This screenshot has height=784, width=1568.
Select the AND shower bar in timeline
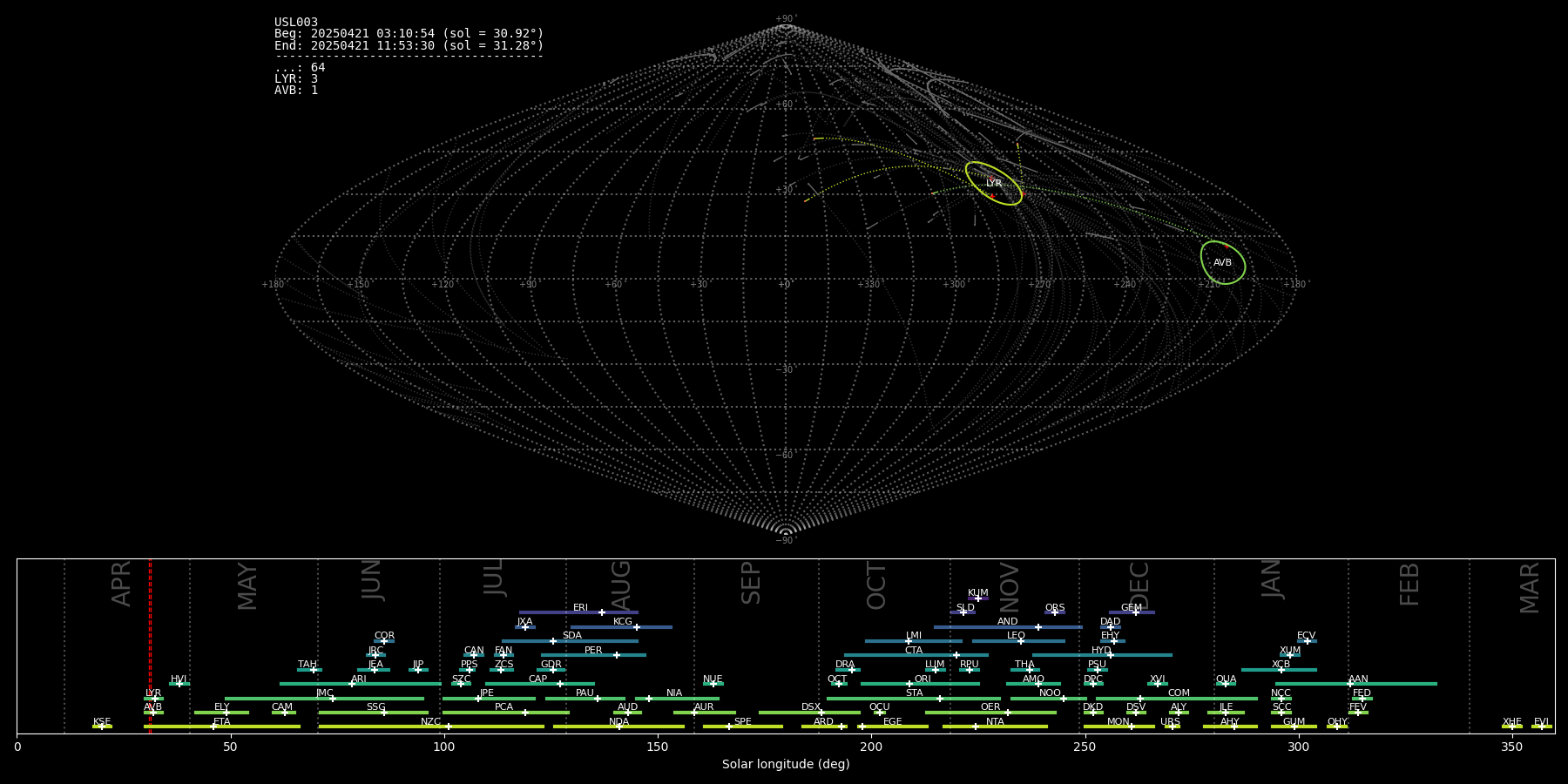click(x=1008, y=627)
